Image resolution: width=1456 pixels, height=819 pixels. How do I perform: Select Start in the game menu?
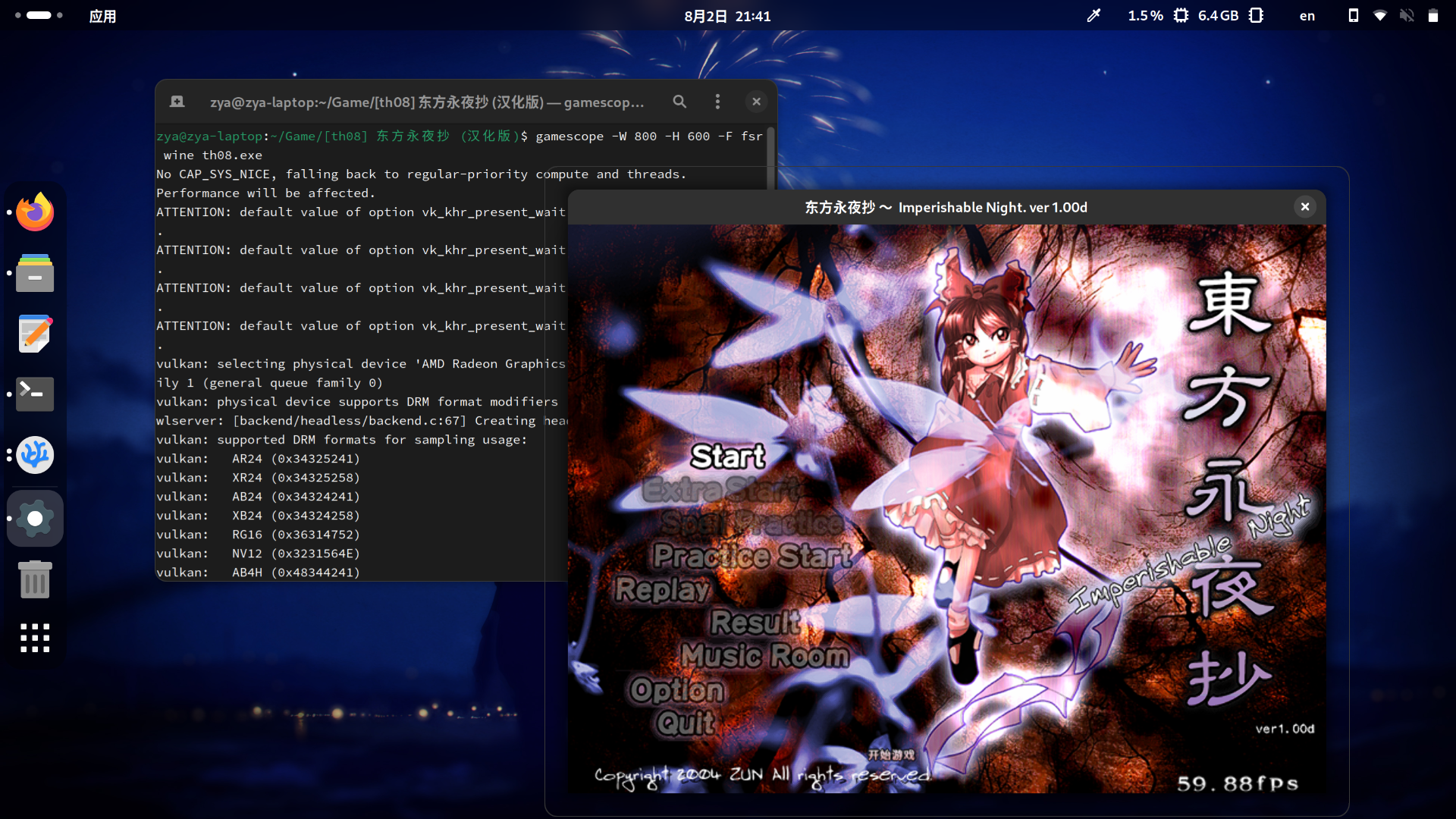(727, 457)
